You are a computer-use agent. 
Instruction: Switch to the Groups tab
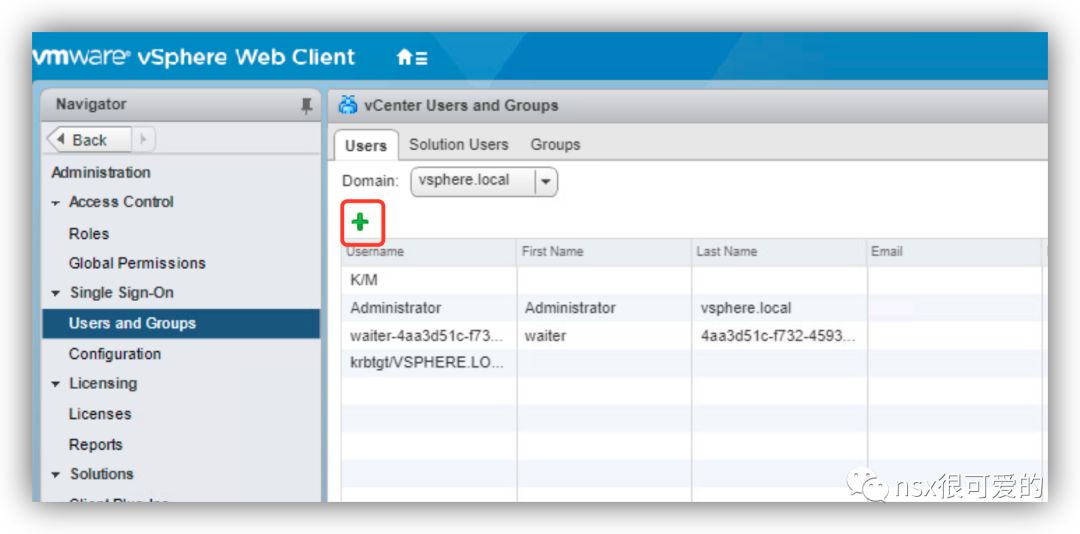[x=555, y=145]
